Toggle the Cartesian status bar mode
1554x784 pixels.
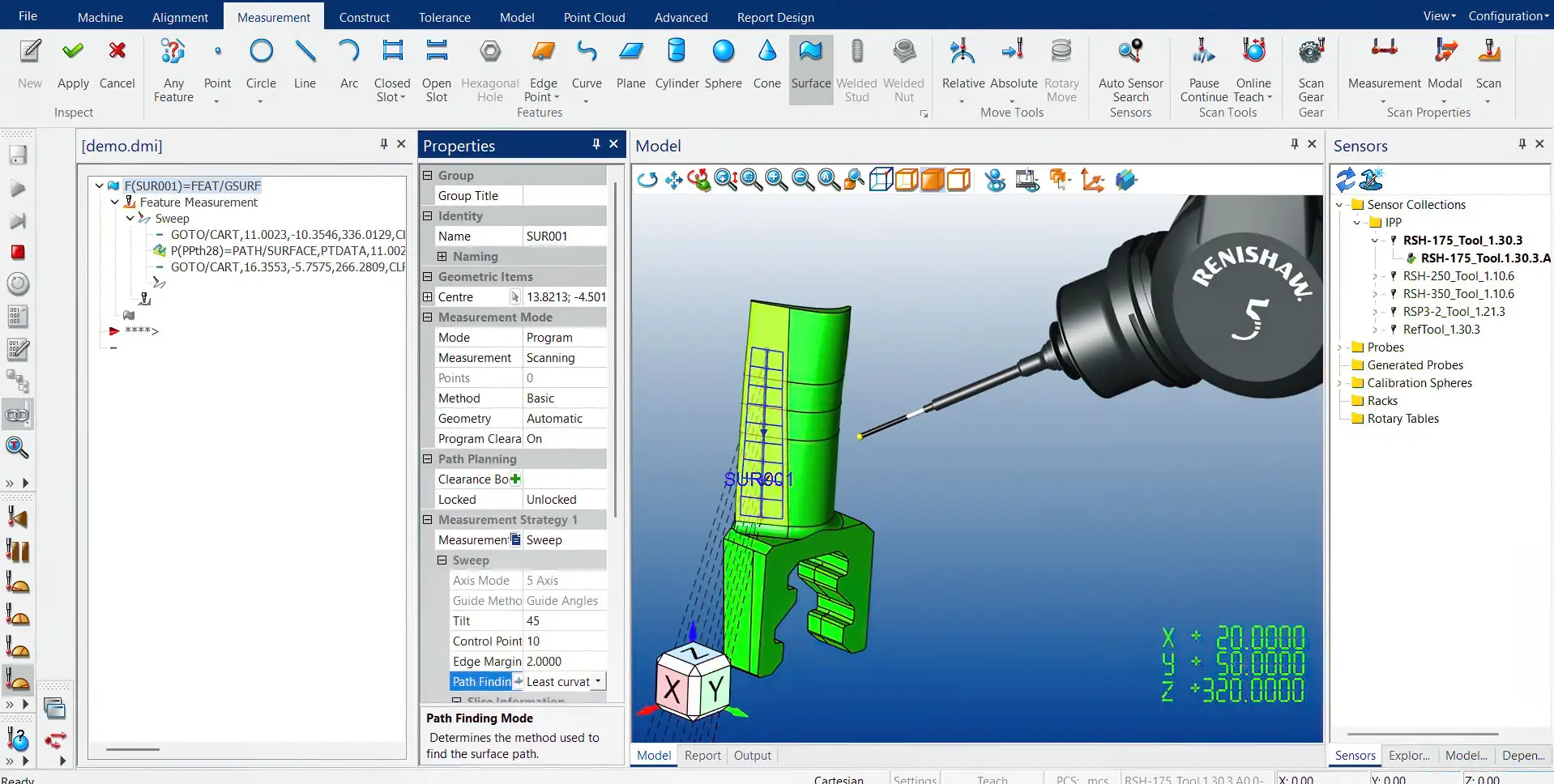pos(839,778)
